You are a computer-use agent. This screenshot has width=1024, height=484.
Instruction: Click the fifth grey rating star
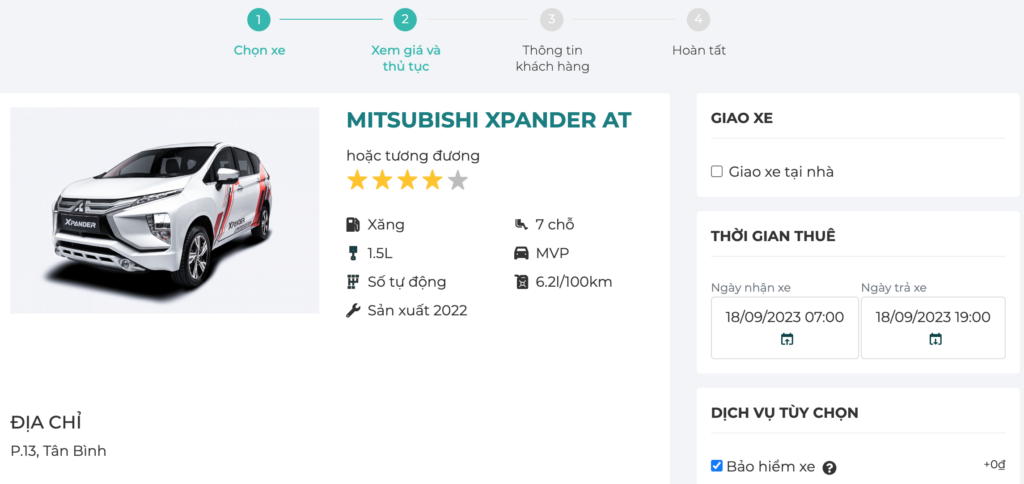[x=457, y=181]
